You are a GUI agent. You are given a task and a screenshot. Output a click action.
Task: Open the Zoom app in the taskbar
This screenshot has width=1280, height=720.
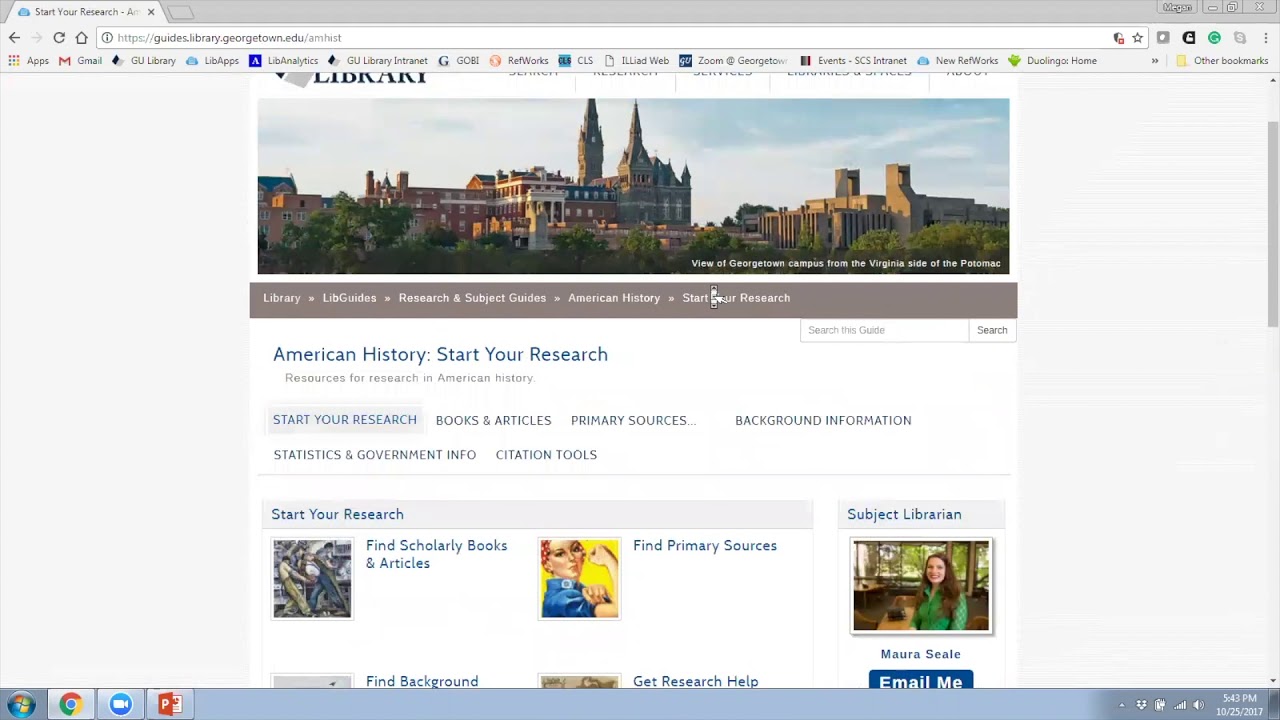(120, 704)
